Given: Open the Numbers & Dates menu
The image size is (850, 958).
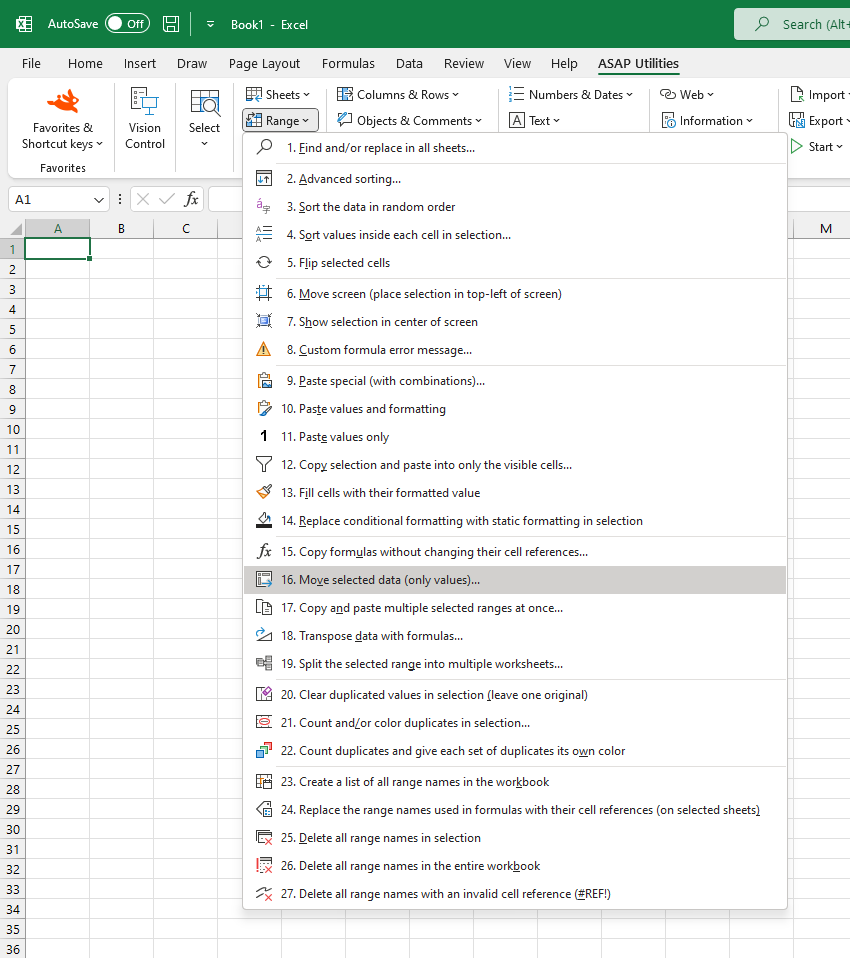Looking at the screenshot, I should (571, 95).
